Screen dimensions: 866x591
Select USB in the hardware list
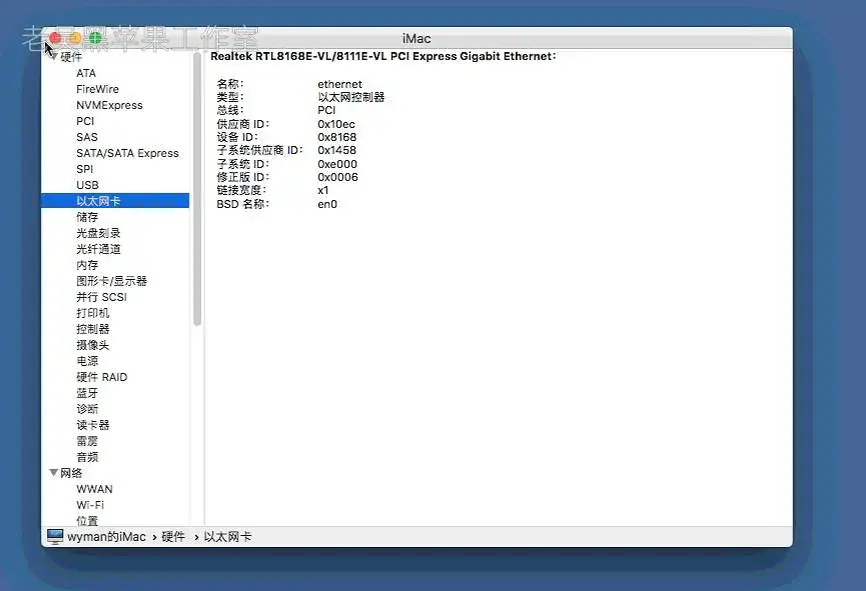[x=87, y=185]
